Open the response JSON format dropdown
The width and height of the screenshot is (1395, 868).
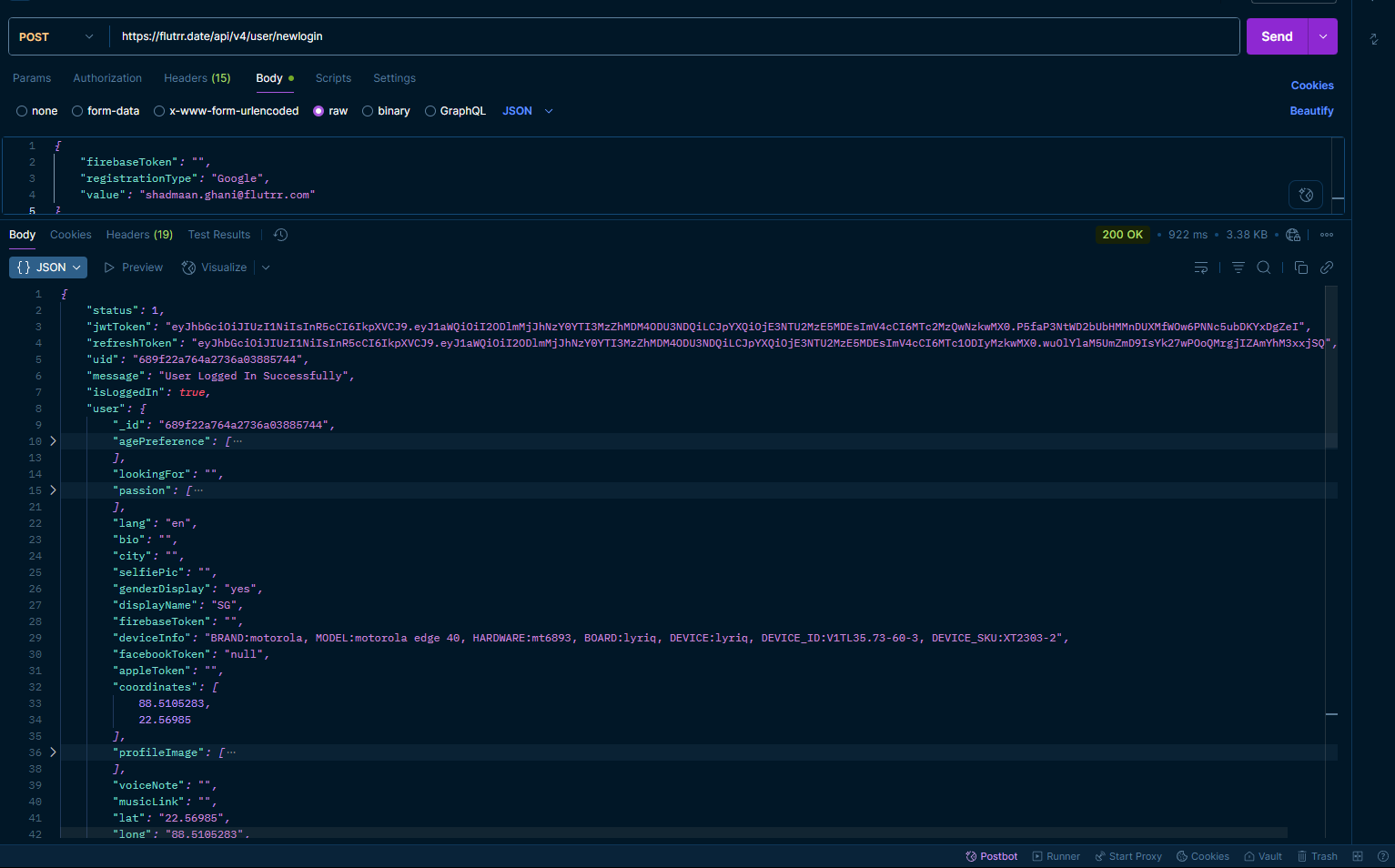[48, 267]
